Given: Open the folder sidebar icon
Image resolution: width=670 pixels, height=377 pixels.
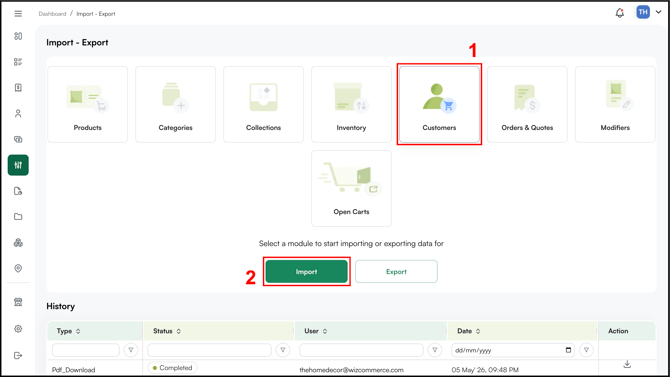Looking at the screenshot, I should point(18,217).
